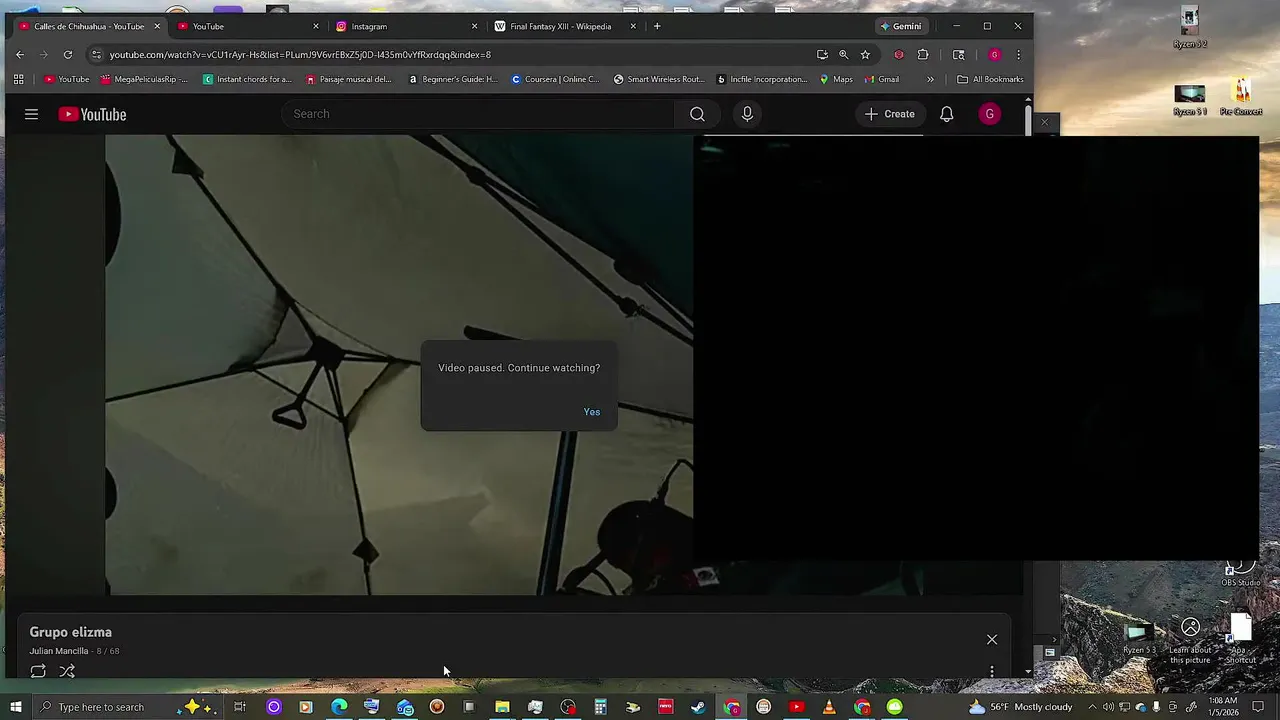Viewport: 1280px width, 720px height.
Task: Open the weather widget 56°F
Action: pyautogui.click(x=1020, y=707)
